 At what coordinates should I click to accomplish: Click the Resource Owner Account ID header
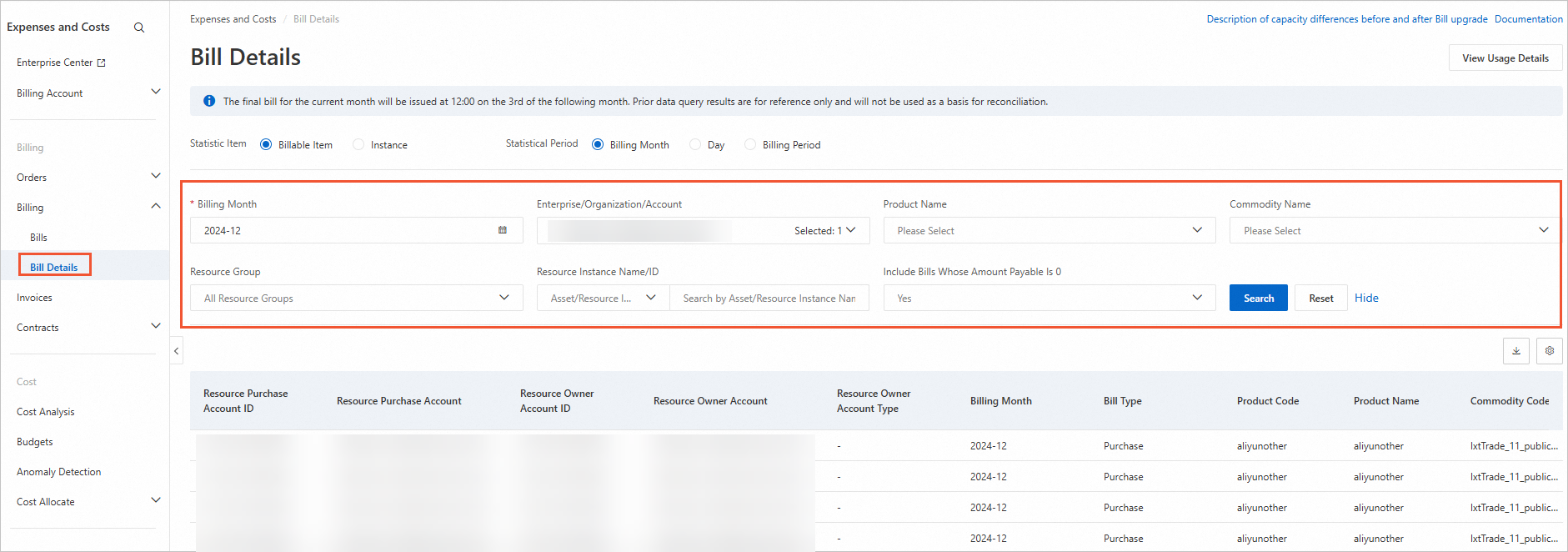(x=557, y=401)
